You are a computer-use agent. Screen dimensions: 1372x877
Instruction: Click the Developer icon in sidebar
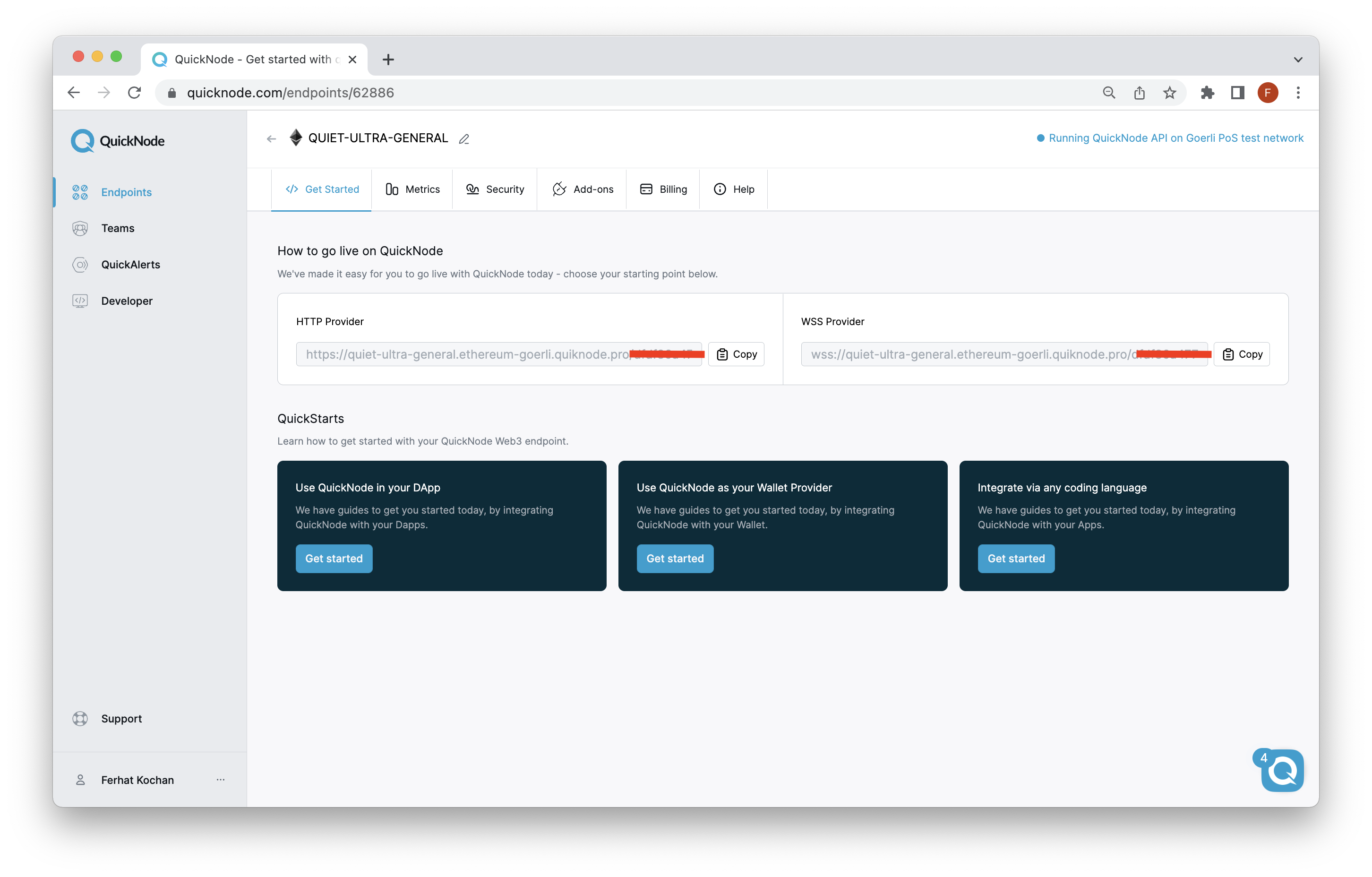pyautogui.click(x=80, y=300)
